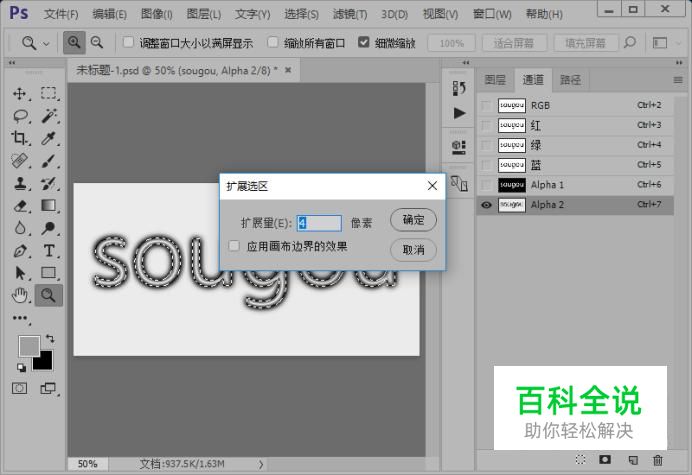
Task: Open the extra tools ellipsis menu
Action: (x=20, y=318)
